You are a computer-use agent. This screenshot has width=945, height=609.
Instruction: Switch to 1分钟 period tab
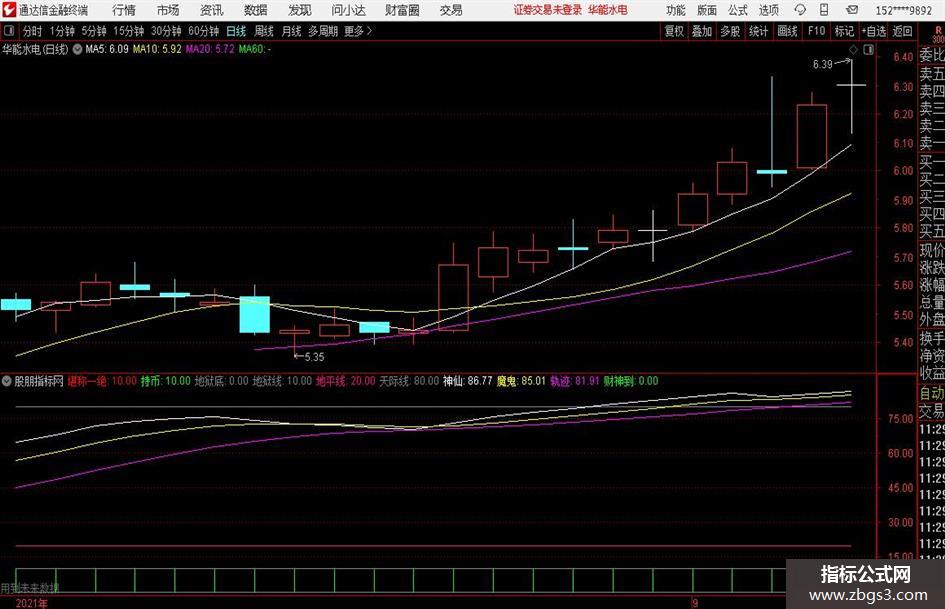click(x=62, y=31)
